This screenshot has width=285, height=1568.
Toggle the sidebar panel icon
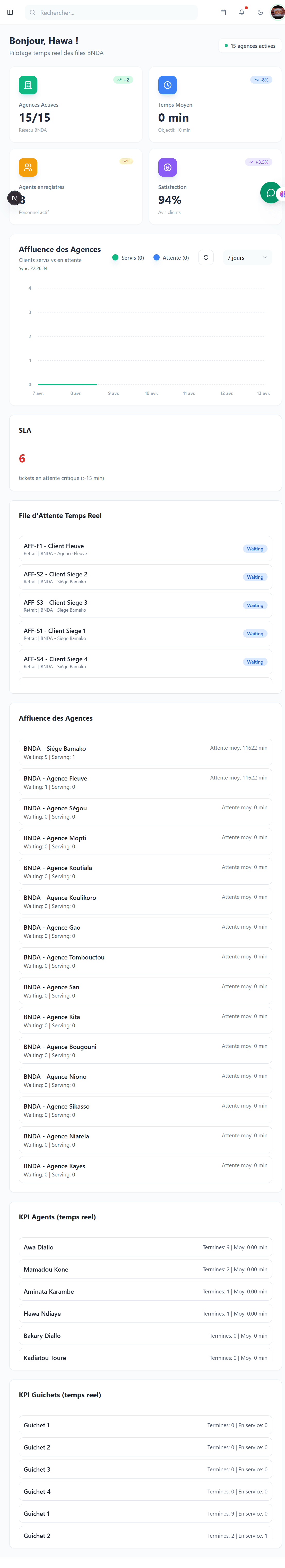[10, 12]
